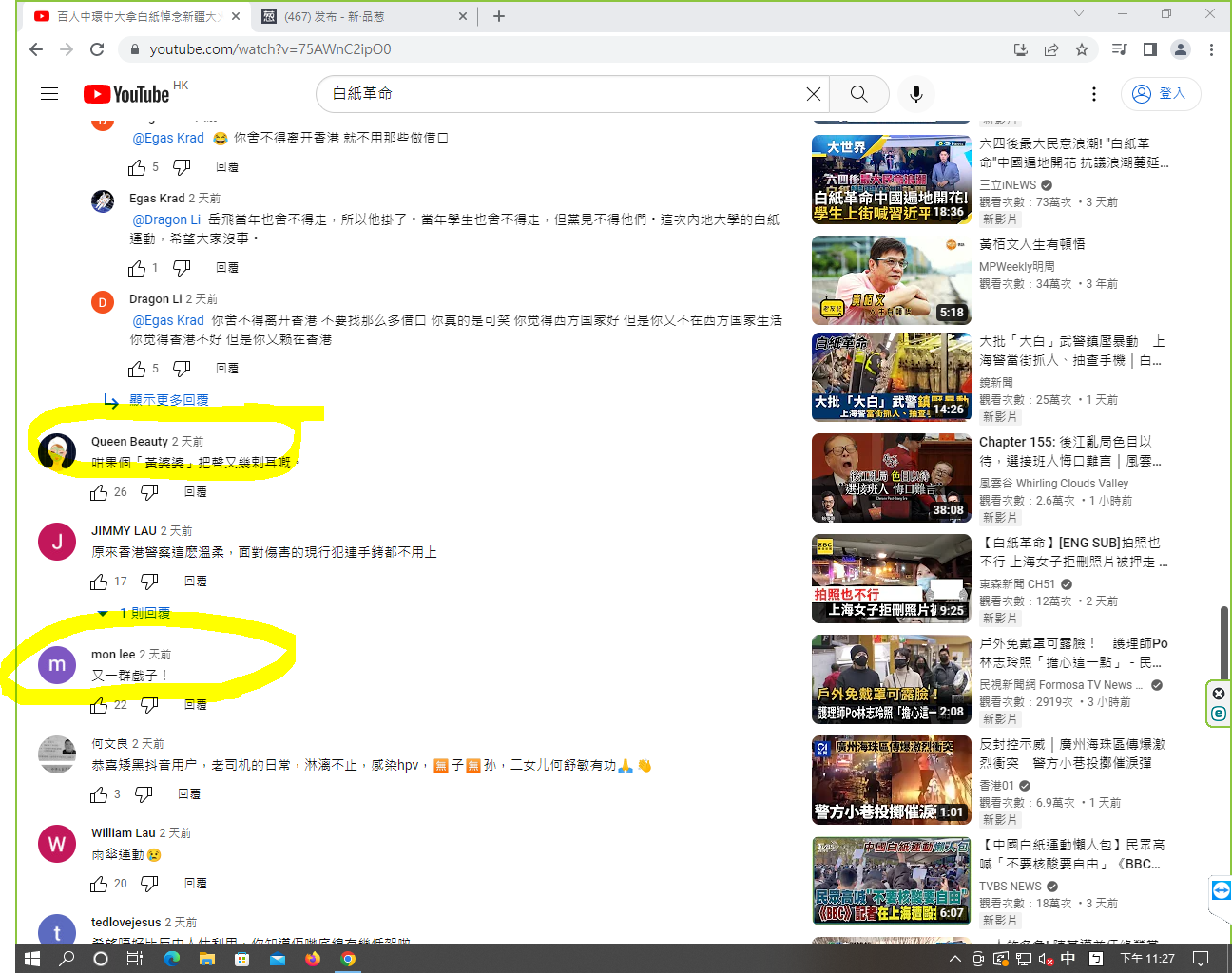This screenshot has width=1232, height=973.
Task: Like JIMMY LAU's comment
Action: 99,582
